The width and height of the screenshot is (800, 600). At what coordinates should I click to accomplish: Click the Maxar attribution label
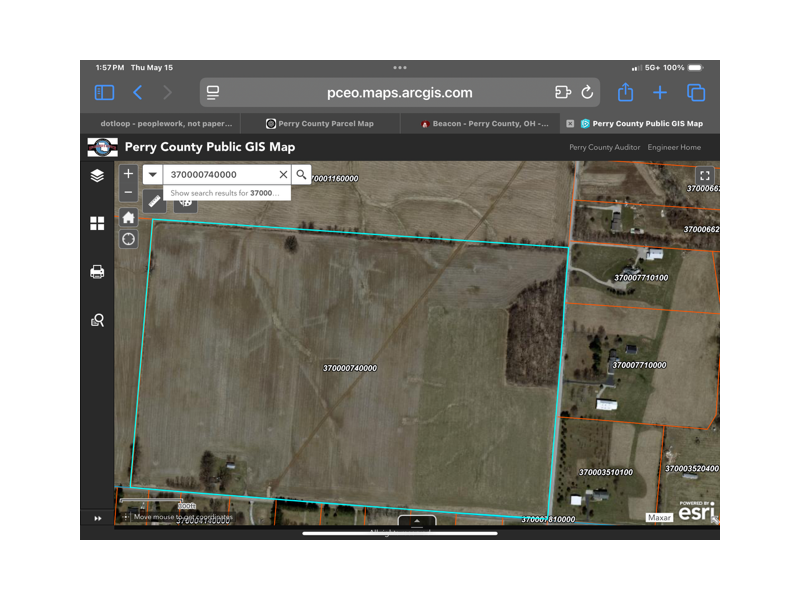[659, 517]
